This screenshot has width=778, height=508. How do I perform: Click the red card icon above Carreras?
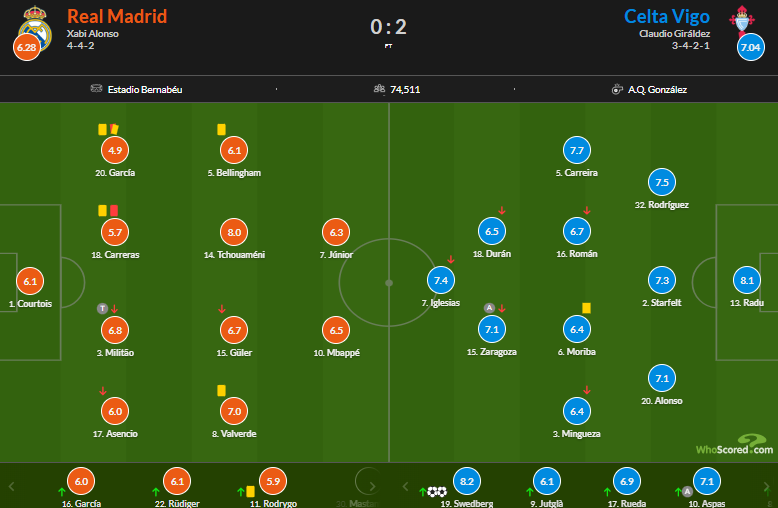(114, 210)
